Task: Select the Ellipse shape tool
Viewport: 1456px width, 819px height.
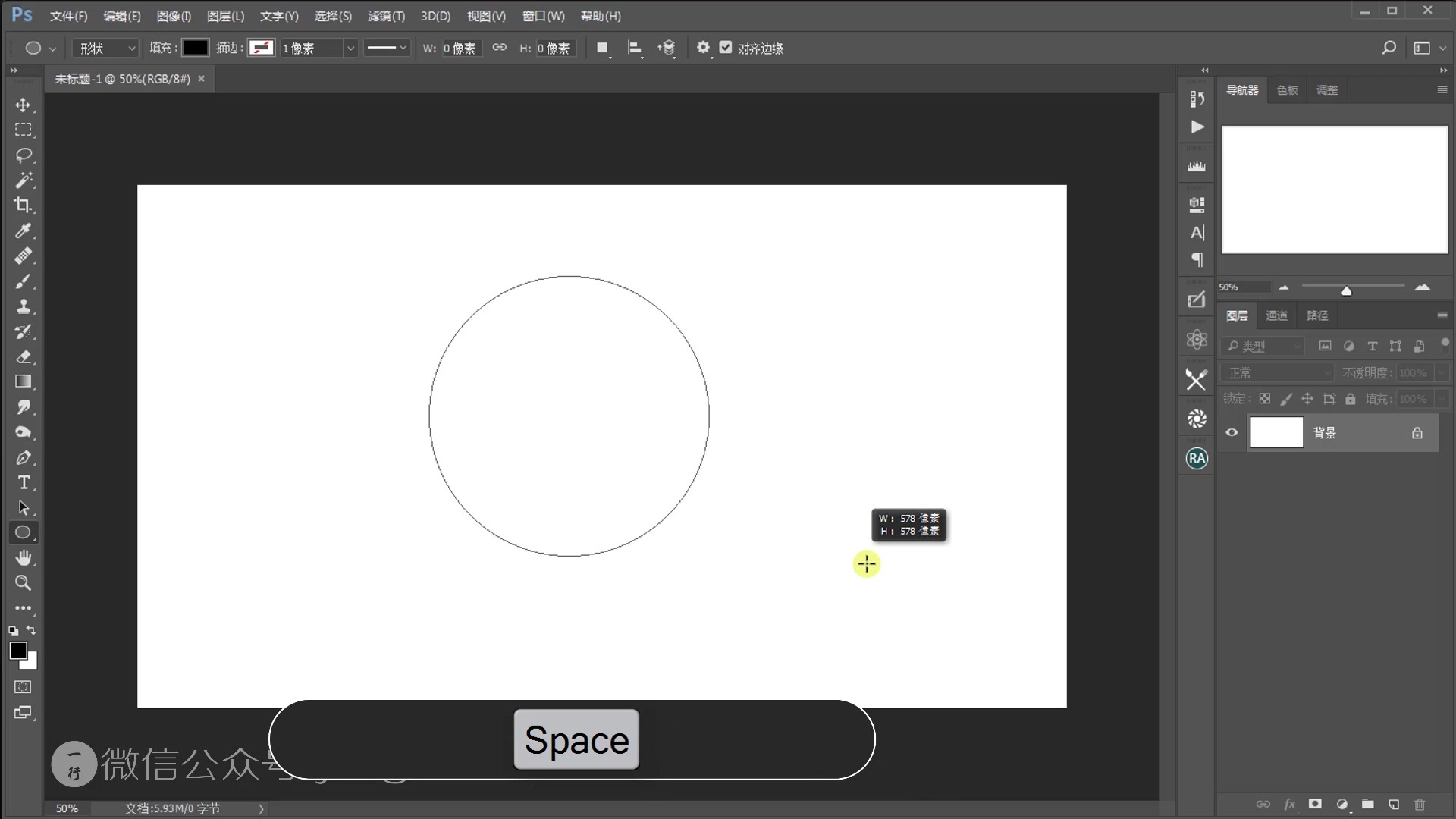Action: coord(23,532)
